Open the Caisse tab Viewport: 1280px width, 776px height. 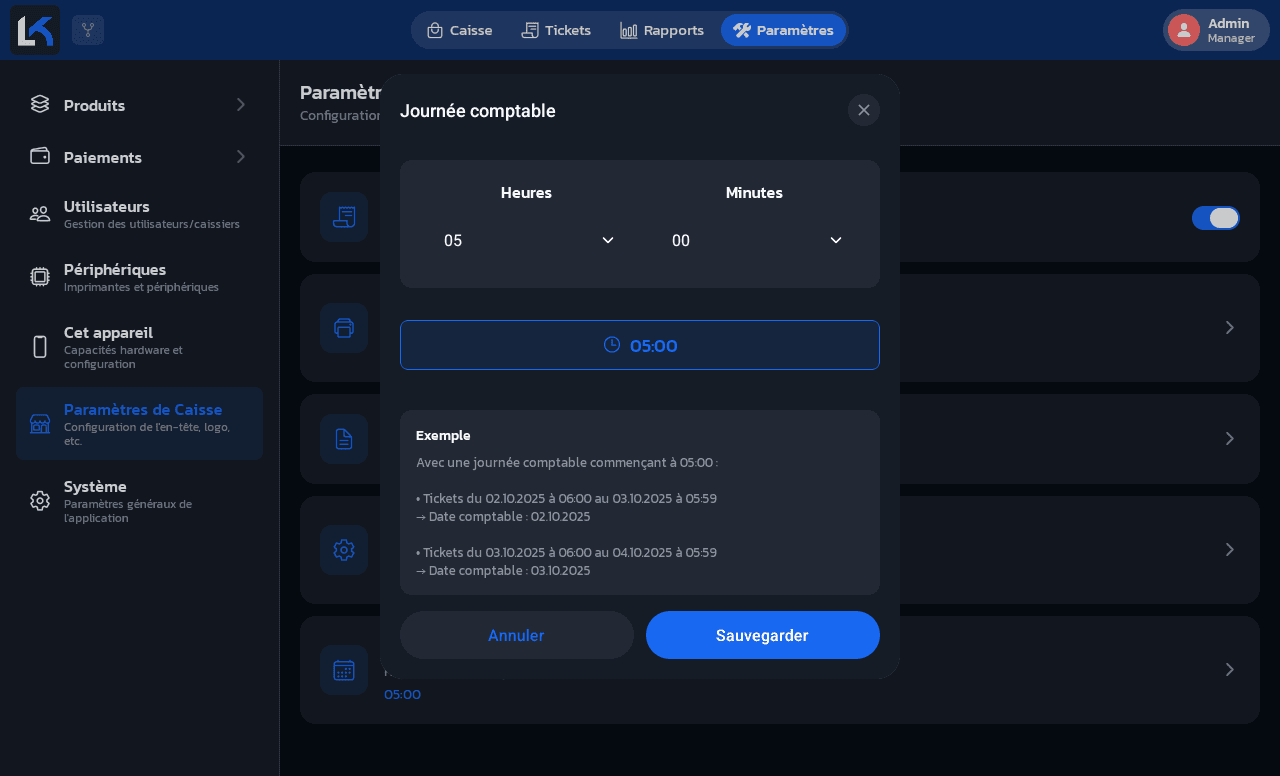[x=460, y=30]
